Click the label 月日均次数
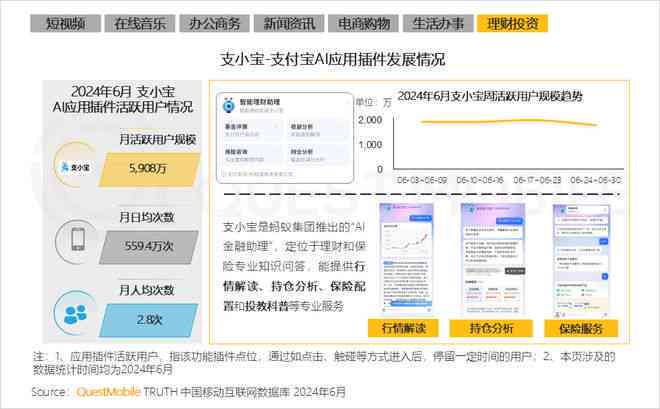This screenshot has width=660, height=409. pos(146,217)
